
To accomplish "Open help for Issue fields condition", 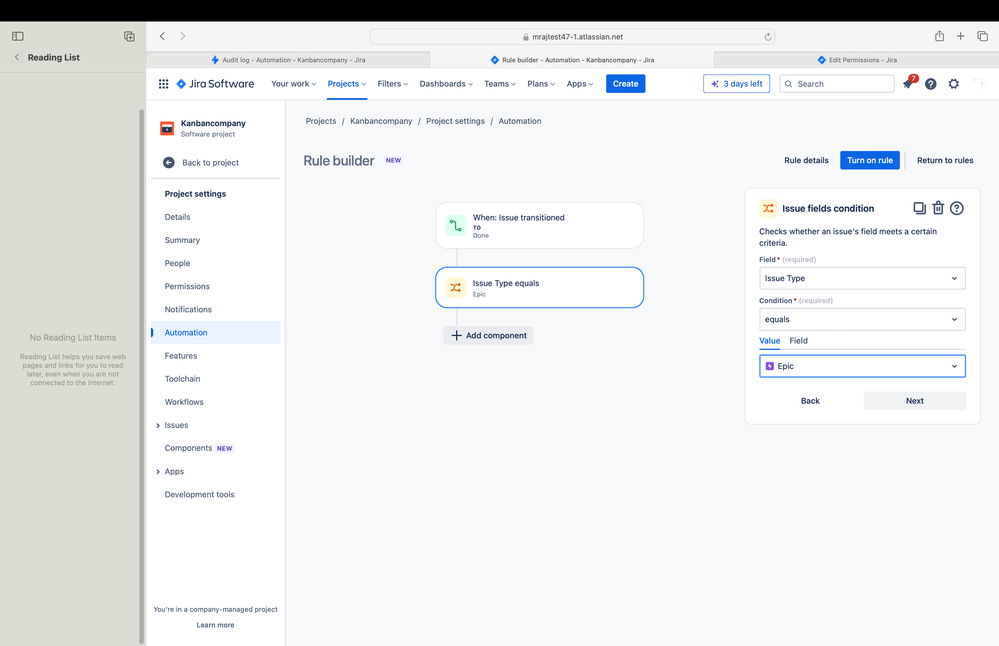I will click(x=957, y=208).
